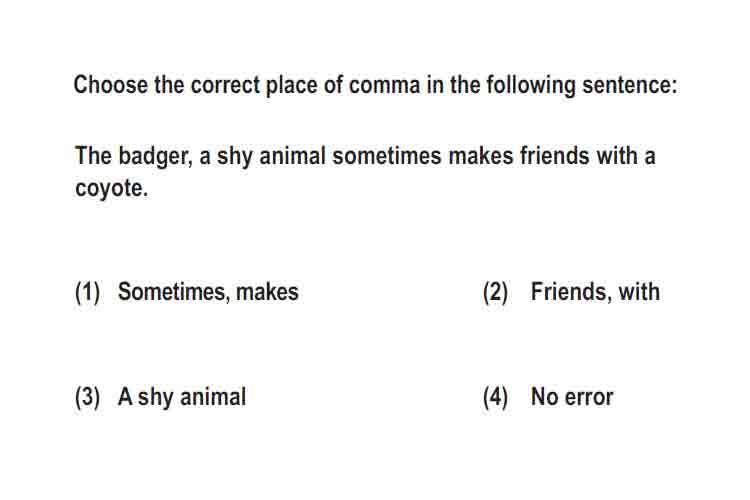Click the "(4)" option number

(x=495, y=398)
